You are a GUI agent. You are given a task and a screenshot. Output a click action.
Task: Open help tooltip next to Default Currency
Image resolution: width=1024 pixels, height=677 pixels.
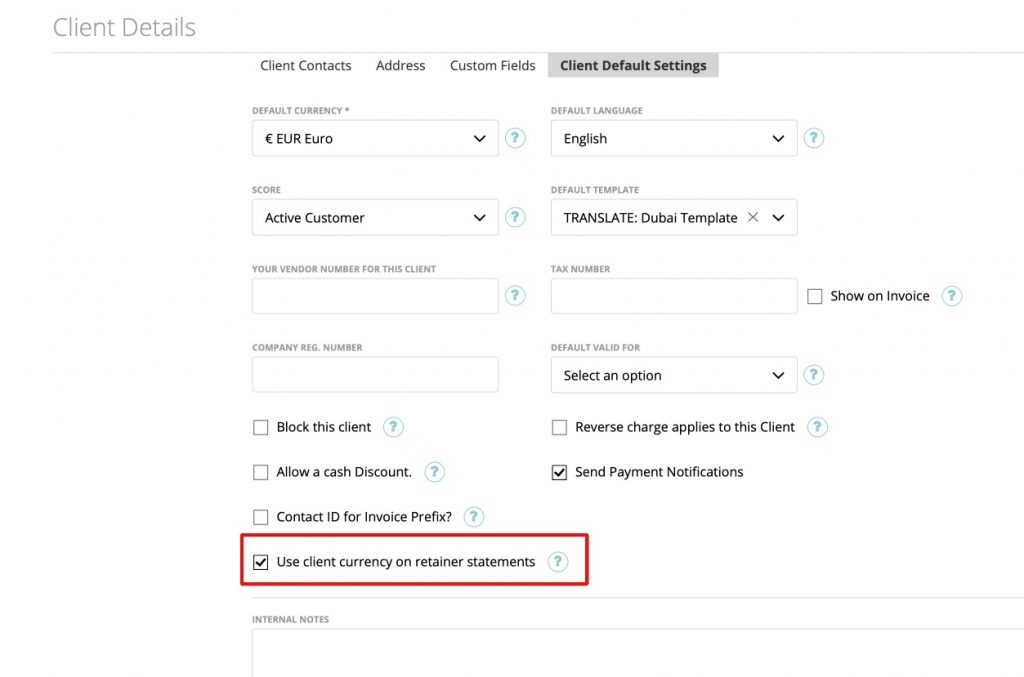coord(515,138)
